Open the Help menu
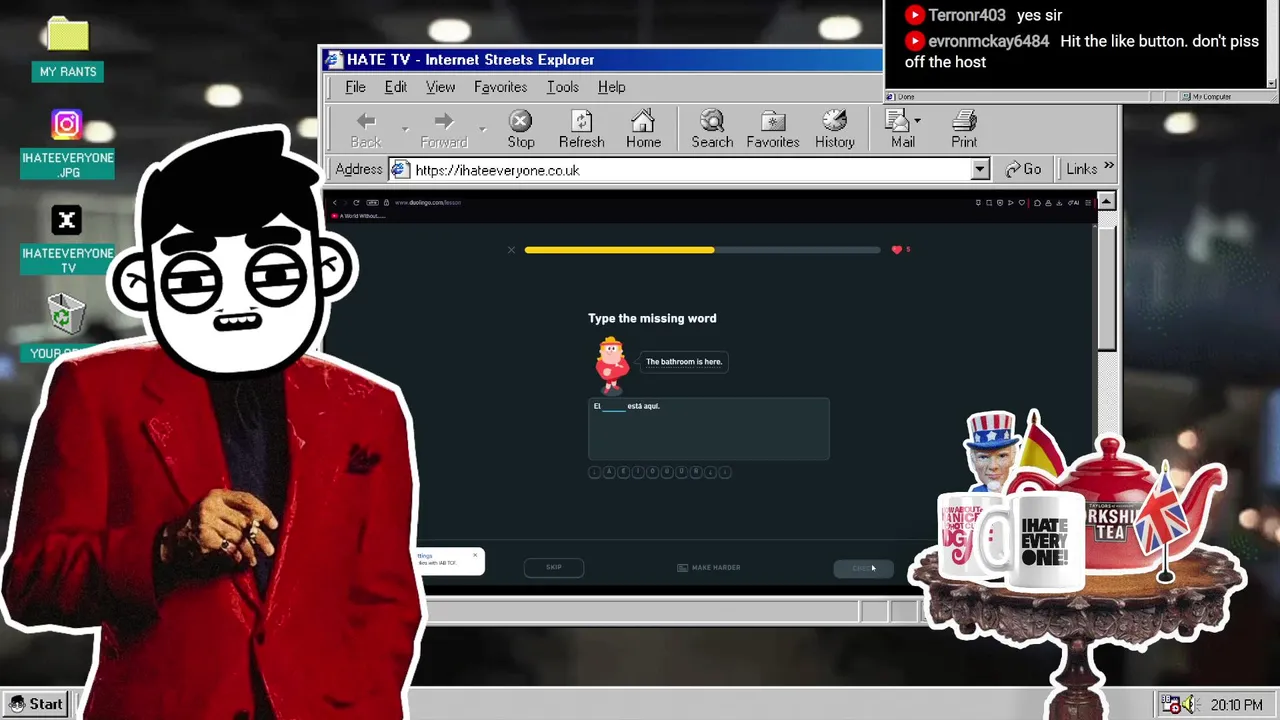The width and height of the screenshot is (1280, 720). point(611,87)
